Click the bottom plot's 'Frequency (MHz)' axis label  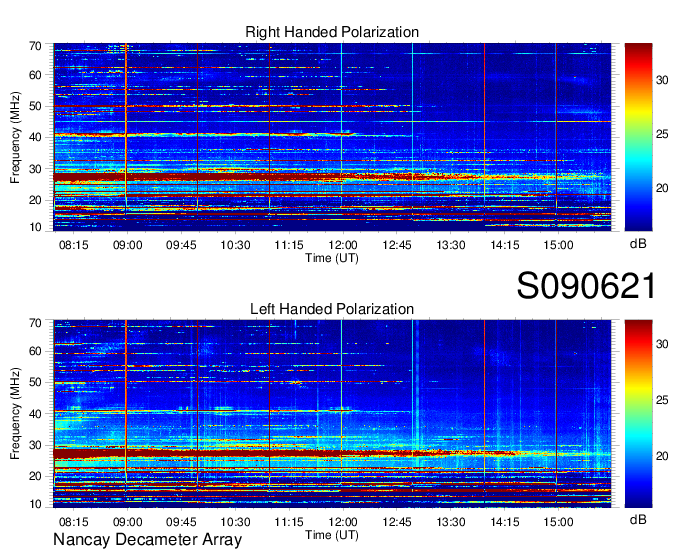15,414
